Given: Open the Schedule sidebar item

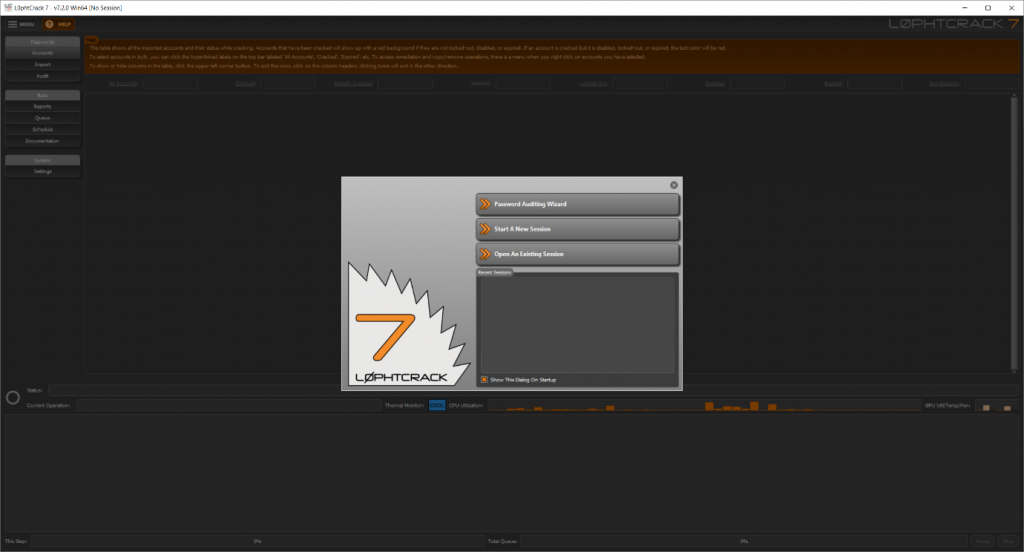Looking at the screenshot, I should click(42, 130).
